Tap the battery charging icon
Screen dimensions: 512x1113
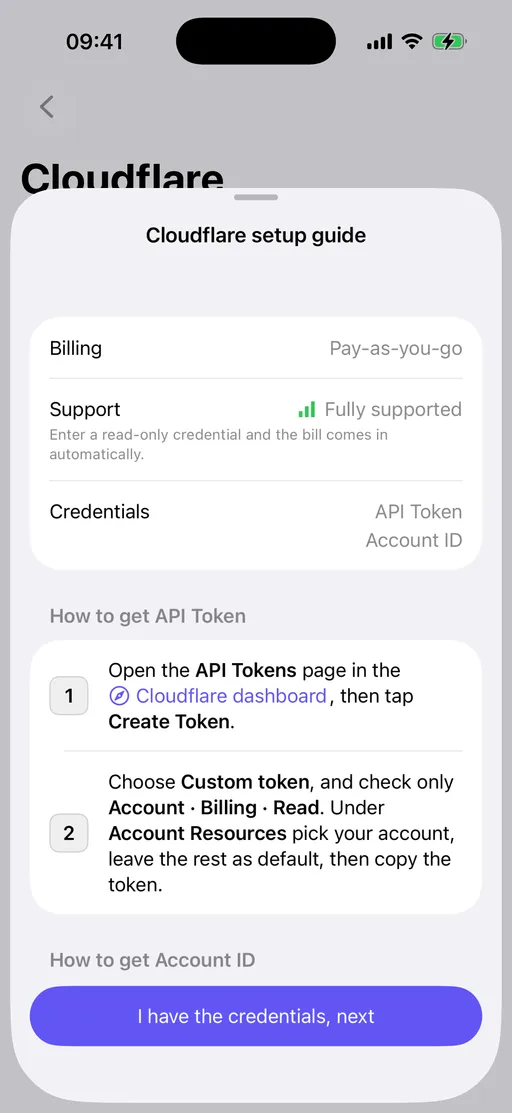point(449,42)
